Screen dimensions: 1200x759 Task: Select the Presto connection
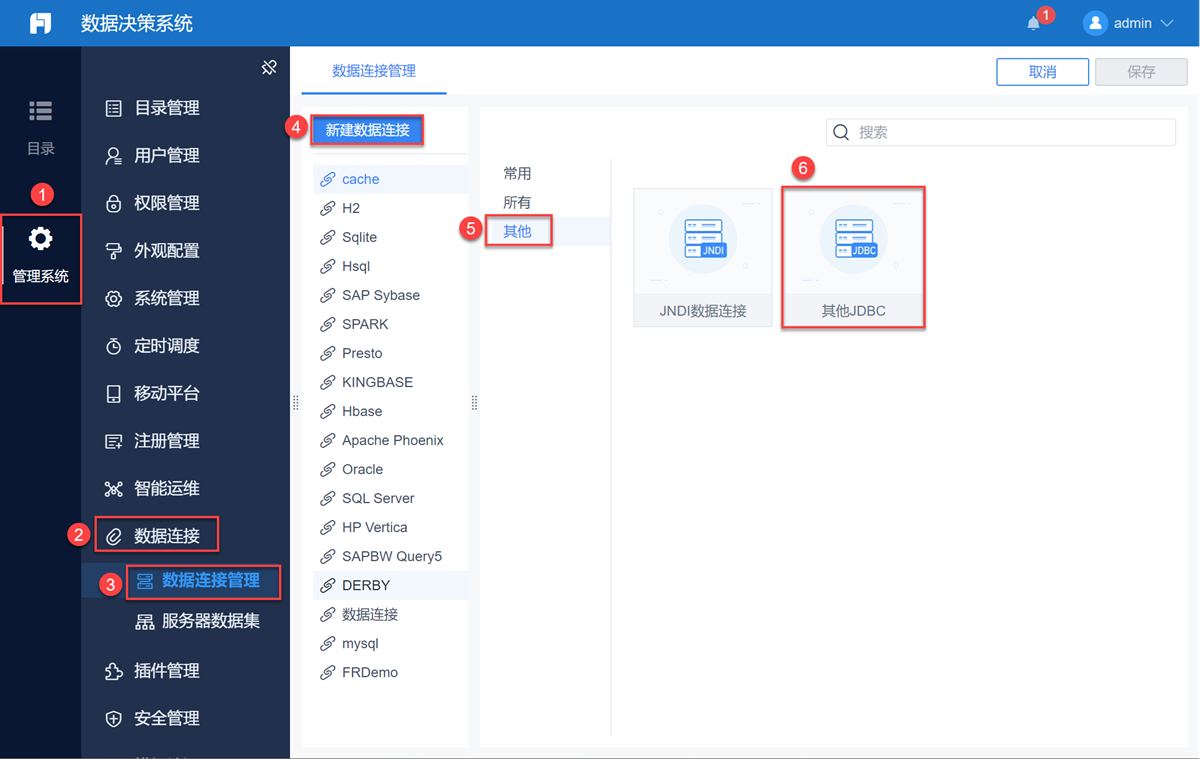point(390,354)
